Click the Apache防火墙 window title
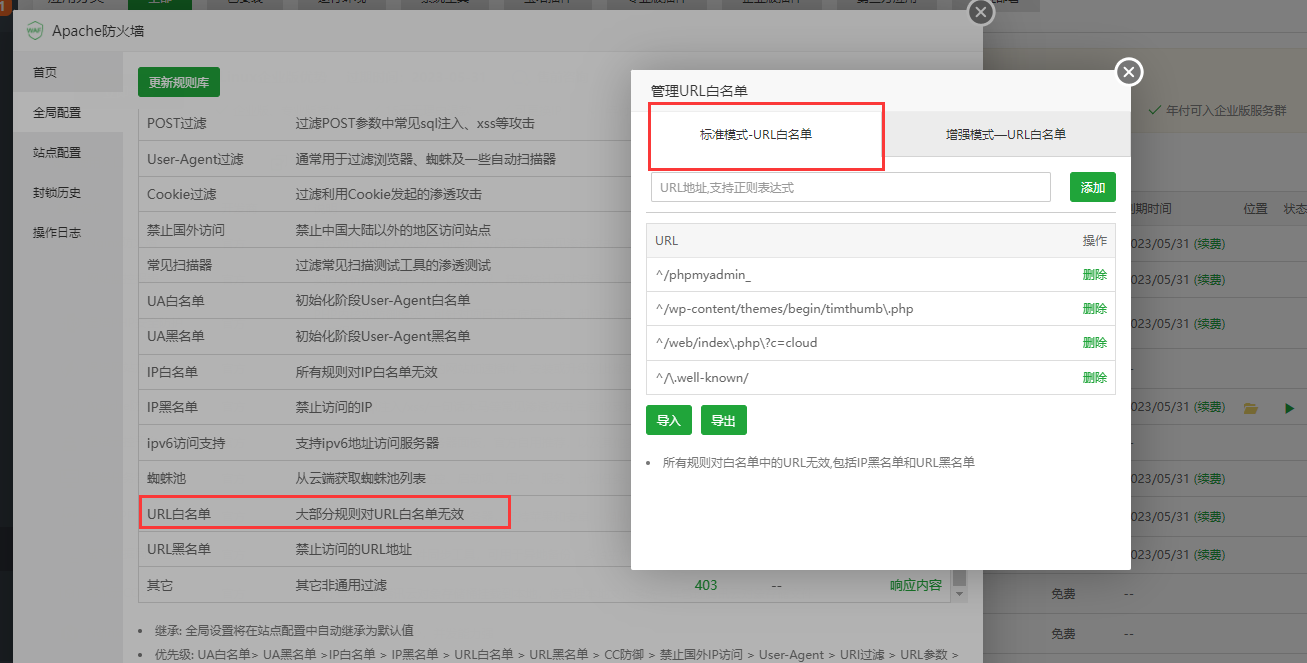 pyautogui.click(x=98, y=31)
